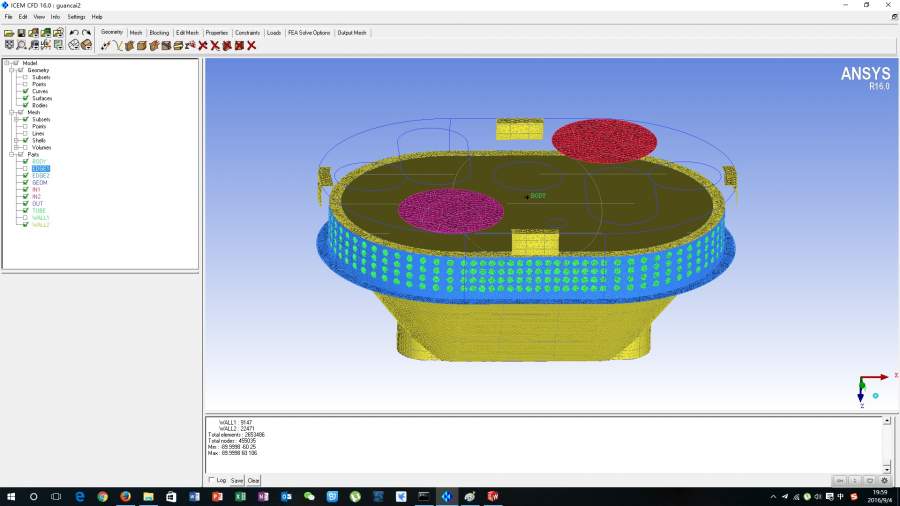The image size is (900, 506).
Task: Click the Clear button in message panel
Action: tap(253, 480)
